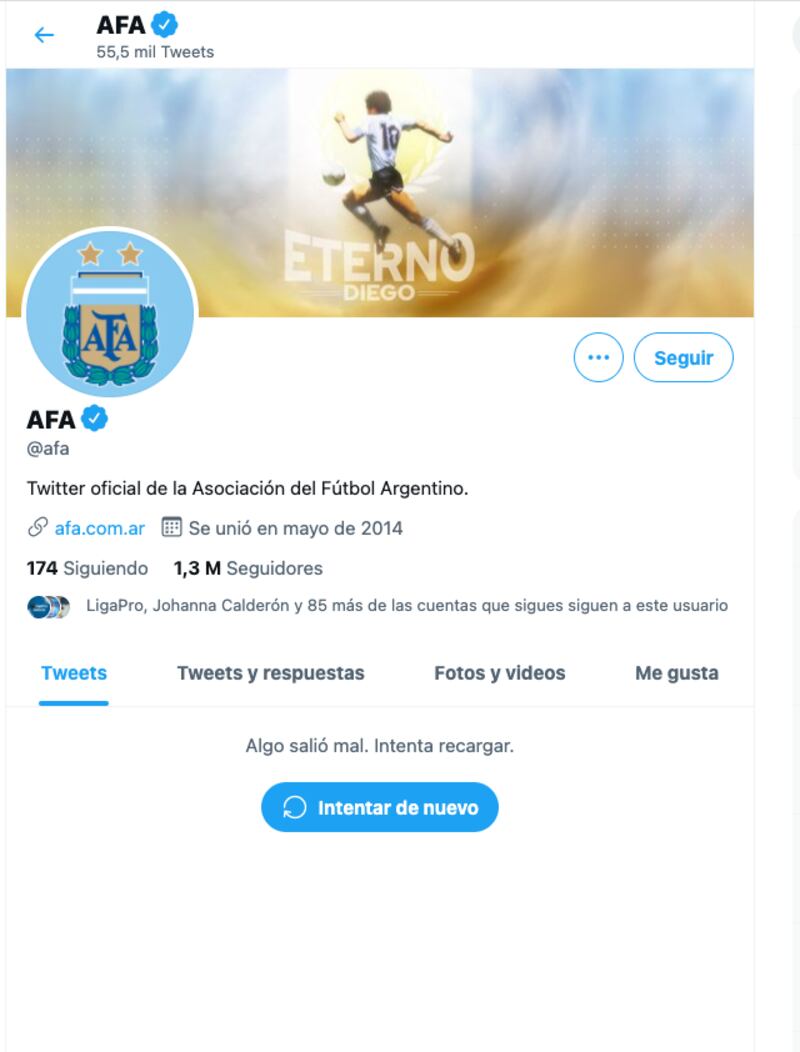Open the Fotos y videos tab
The height and width of the screenshot is (1052, 800).
click(x=499, y=673)
